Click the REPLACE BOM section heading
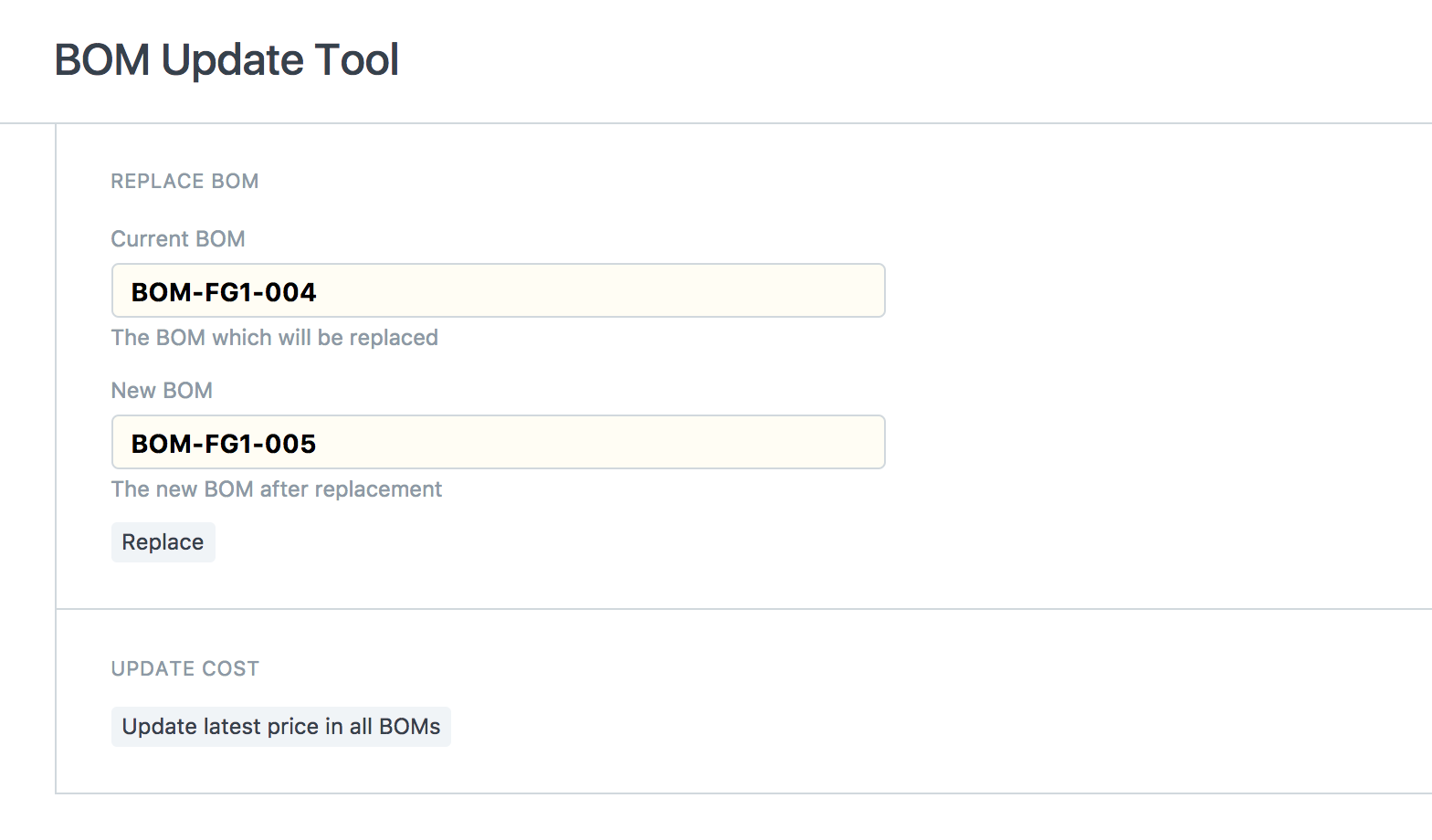 coord(184,181)
